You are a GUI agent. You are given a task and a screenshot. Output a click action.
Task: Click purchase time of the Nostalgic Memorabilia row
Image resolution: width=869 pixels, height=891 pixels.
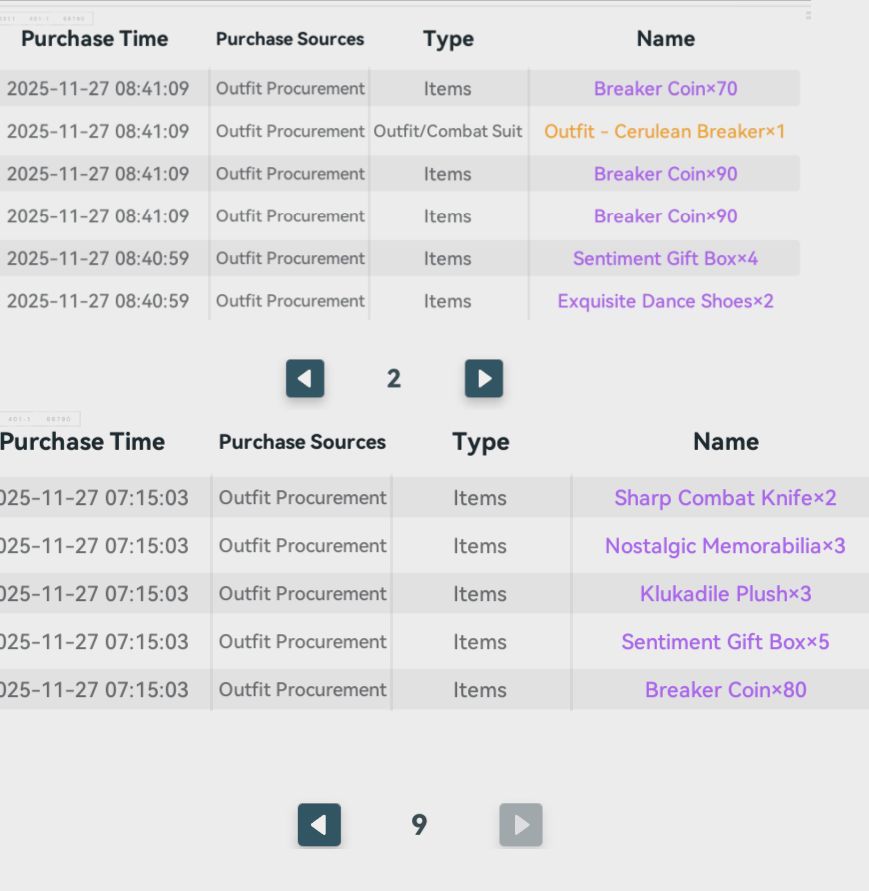pos(94,546)
